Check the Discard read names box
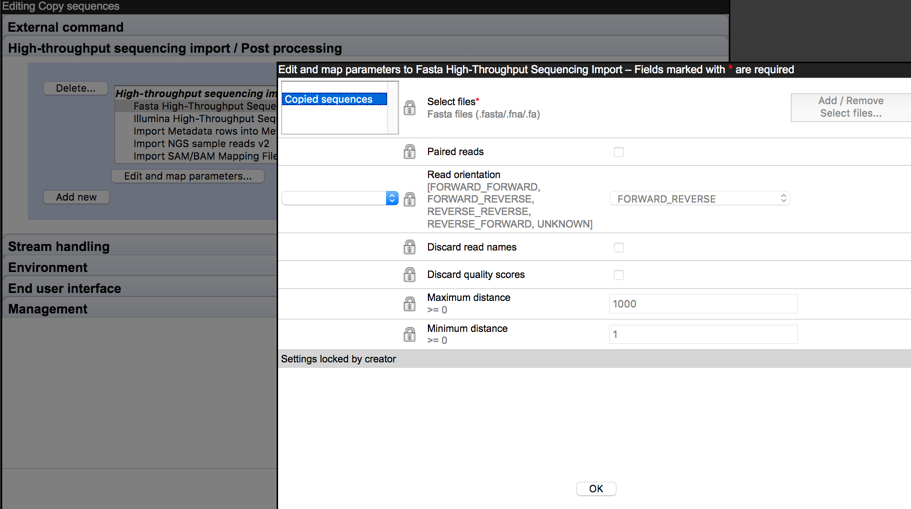 [619, 248]
